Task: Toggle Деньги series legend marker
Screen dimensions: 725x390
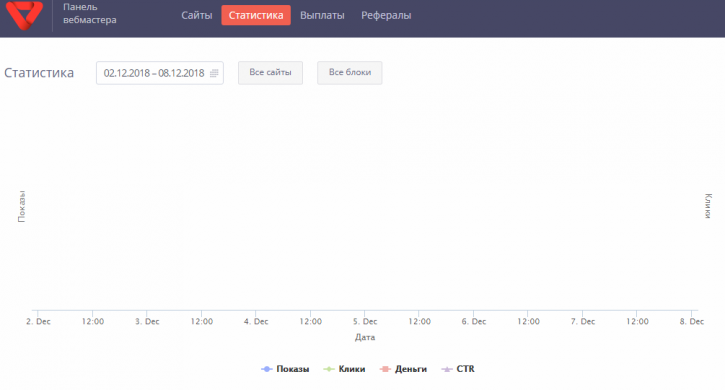Action: pos(385,369)
